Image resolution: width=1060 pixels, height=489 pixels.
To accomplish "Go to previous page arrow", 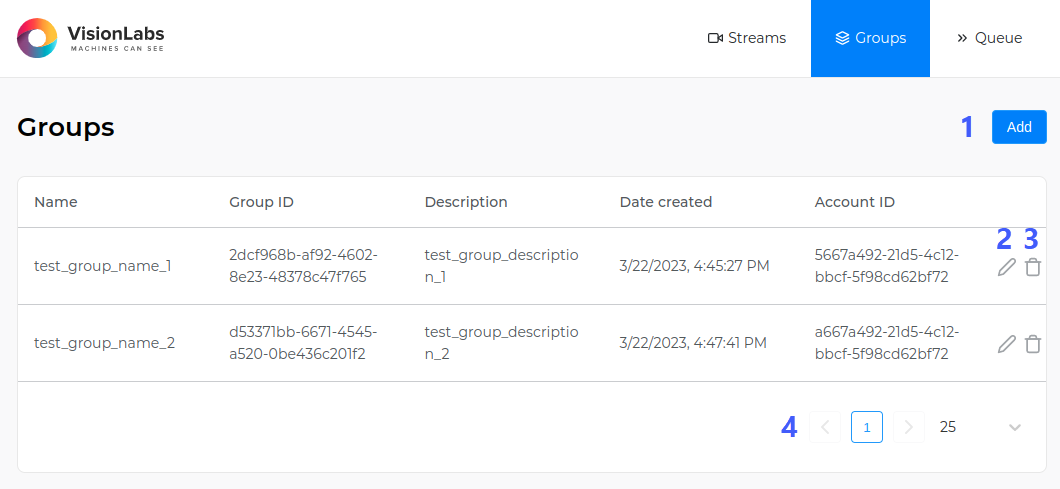I will (x=826, y=427).
